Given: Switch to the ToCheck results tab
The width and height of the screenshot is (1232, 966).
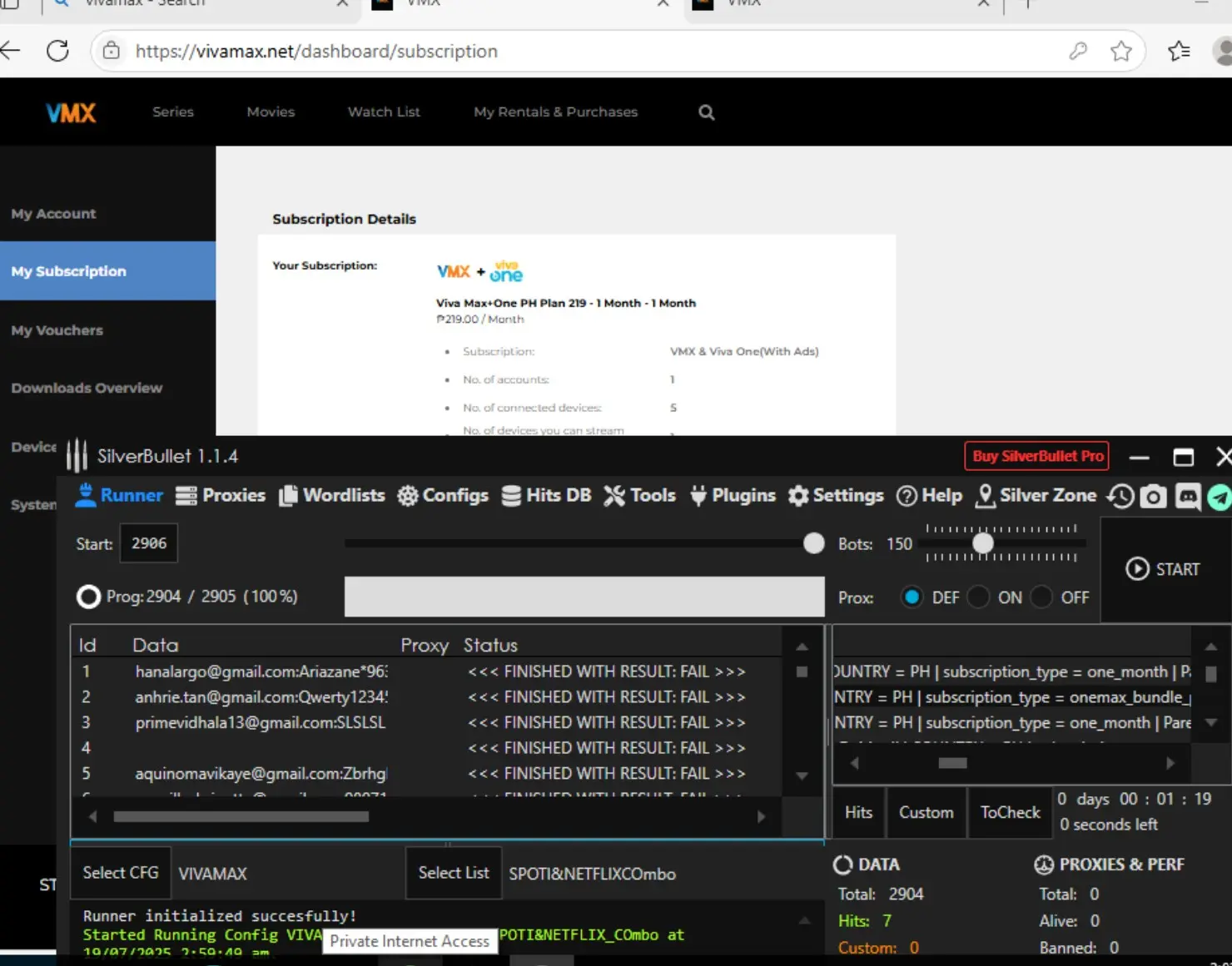Looking at the screenshot, I should coord(1010,812).
